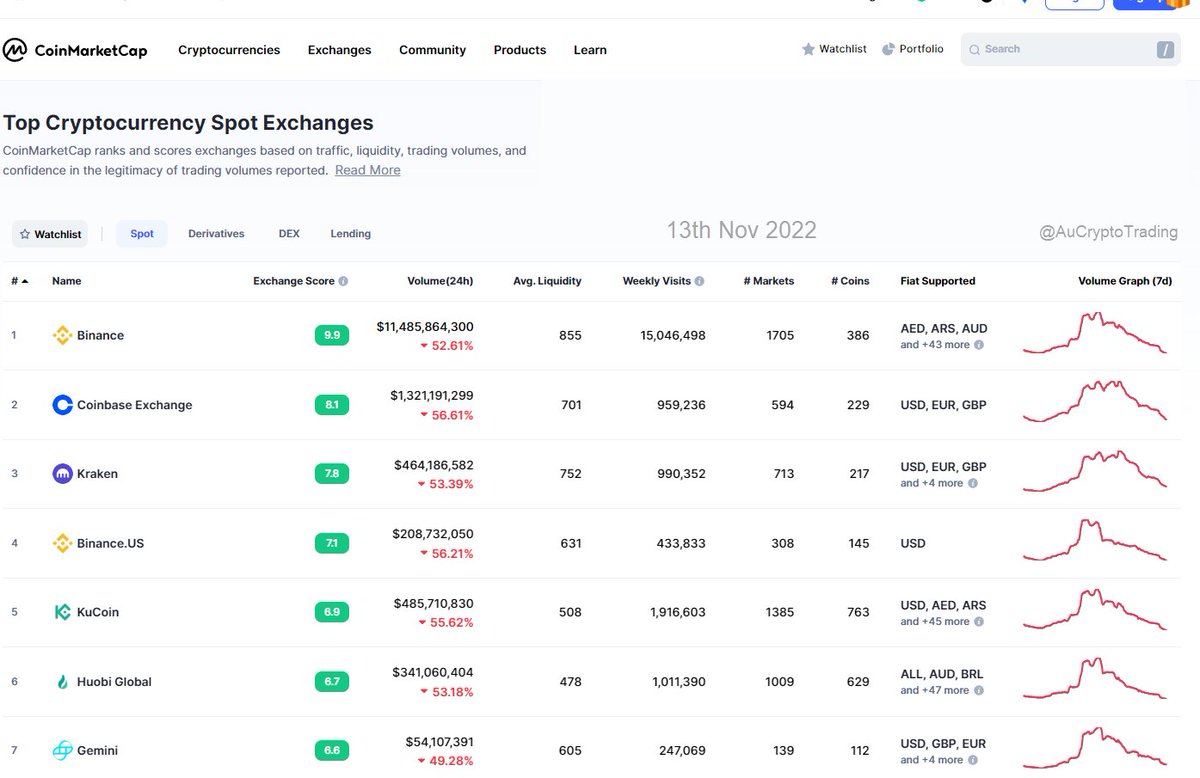Sort by Avg. Liquidity column header
1200x778 pixels.
point(547,281)
